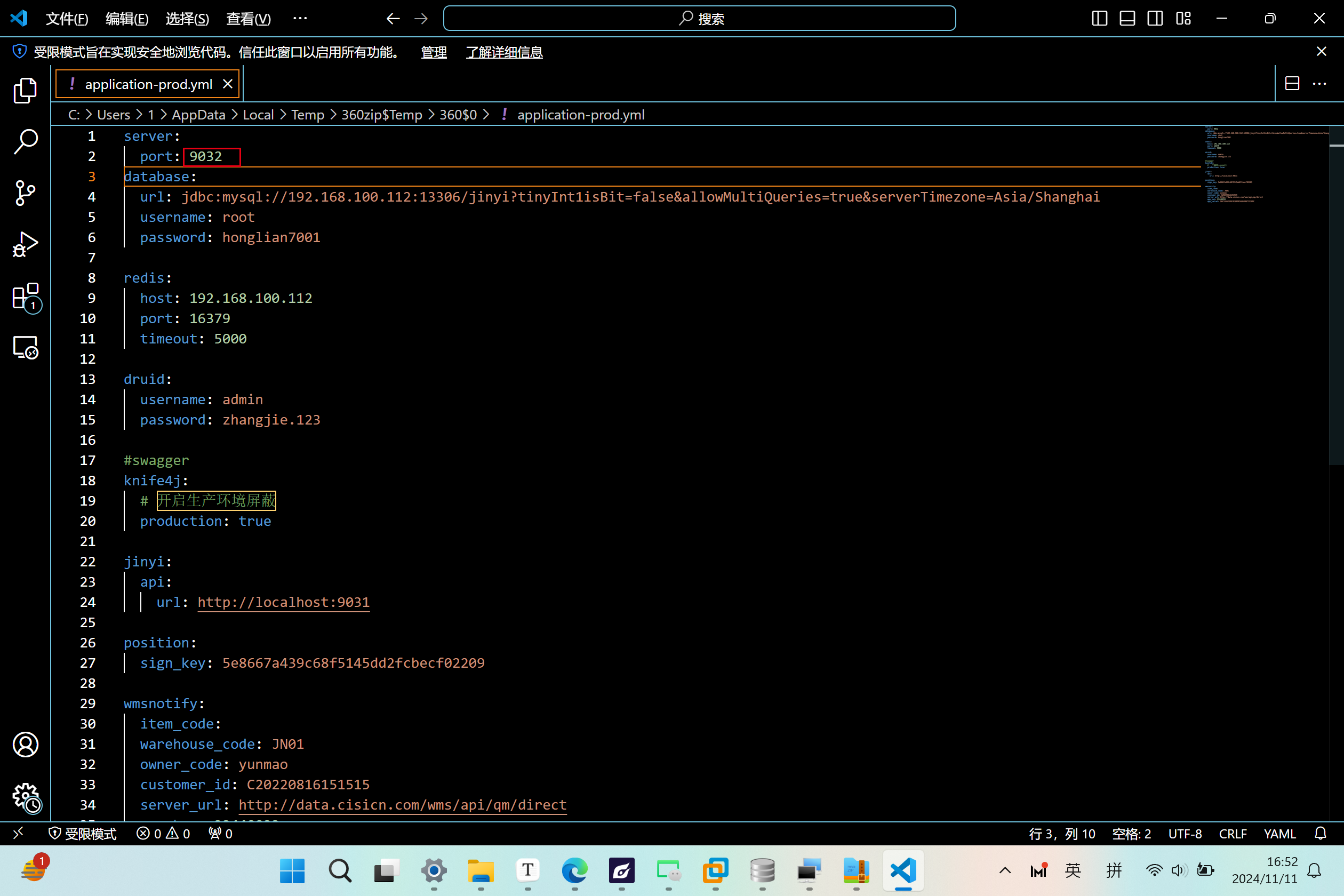1344x896 pixels.
Task: Click the 了解详细信息 link
Action: [504, 52]
